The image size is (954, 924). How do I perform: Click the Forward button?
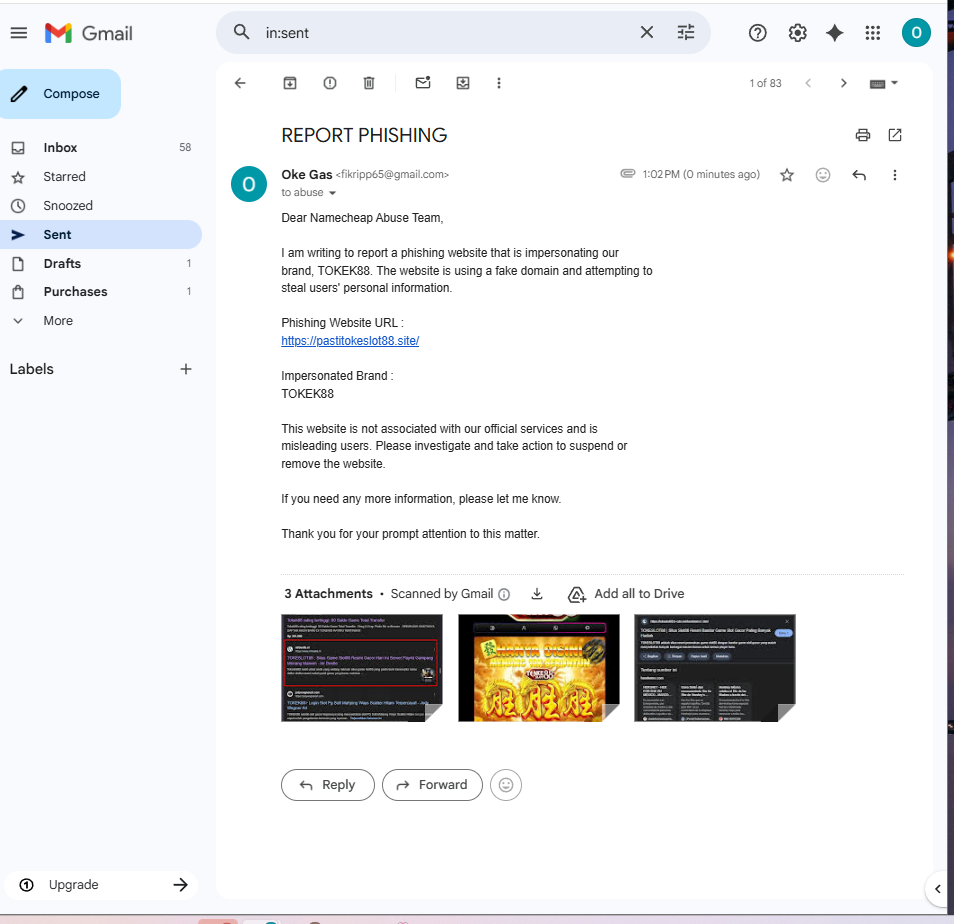point(432,785)
